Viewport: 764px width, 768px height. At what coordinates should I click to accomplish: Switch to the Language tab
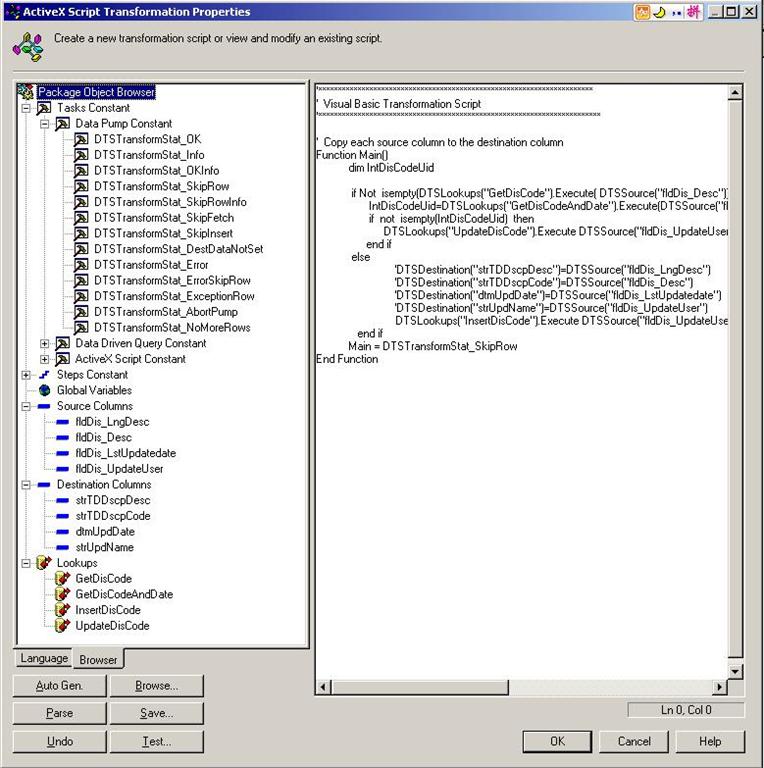pos(44,658)
